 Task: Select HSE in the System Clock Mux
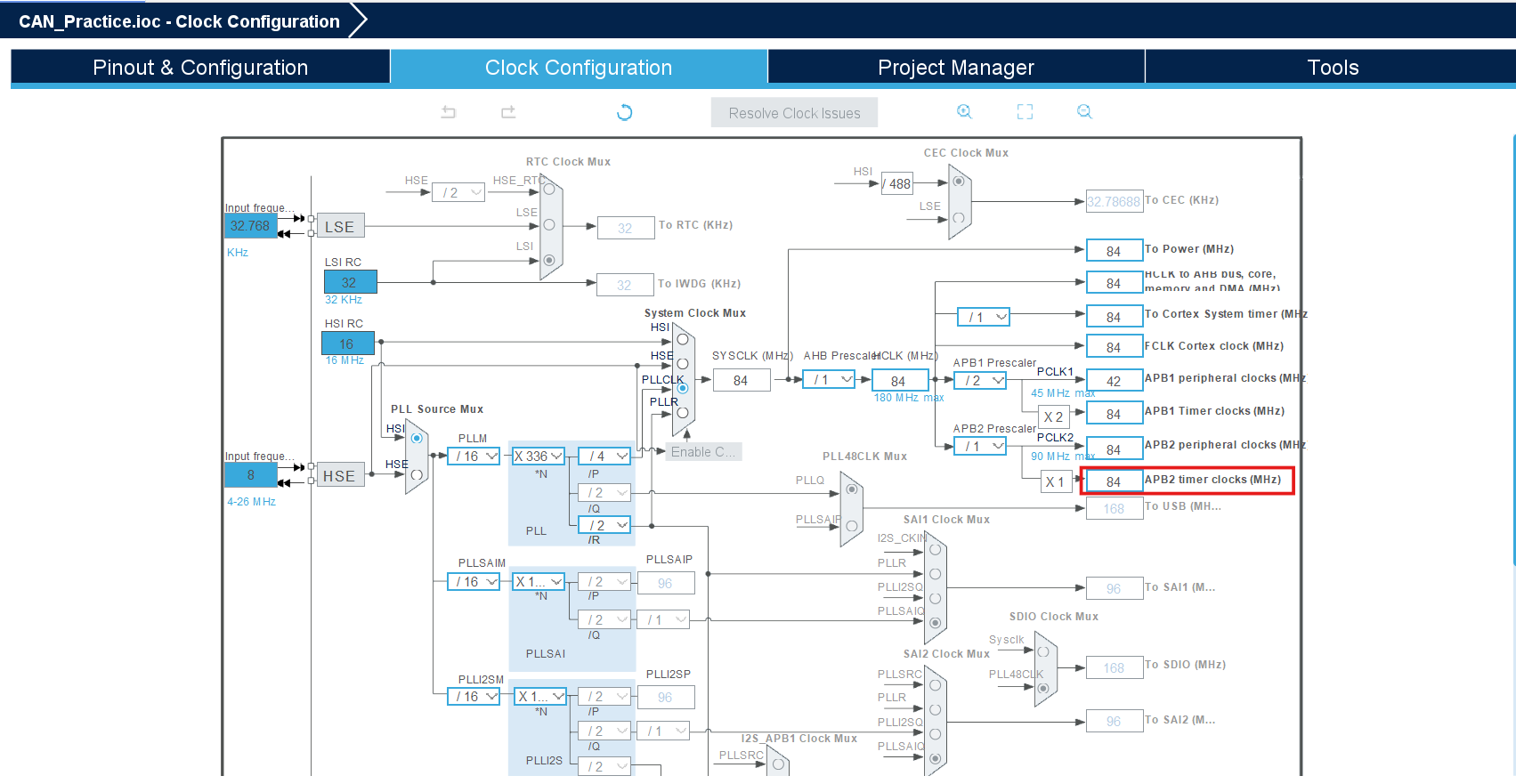683,364
